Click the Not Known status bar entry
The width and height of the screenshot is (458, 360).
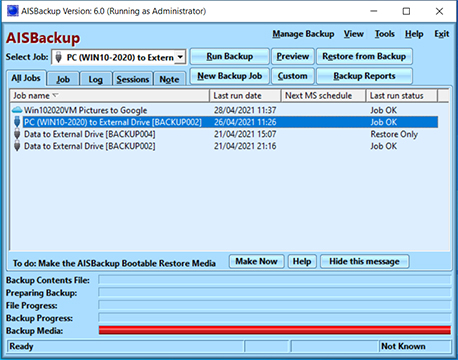click(x=403, y=346)
